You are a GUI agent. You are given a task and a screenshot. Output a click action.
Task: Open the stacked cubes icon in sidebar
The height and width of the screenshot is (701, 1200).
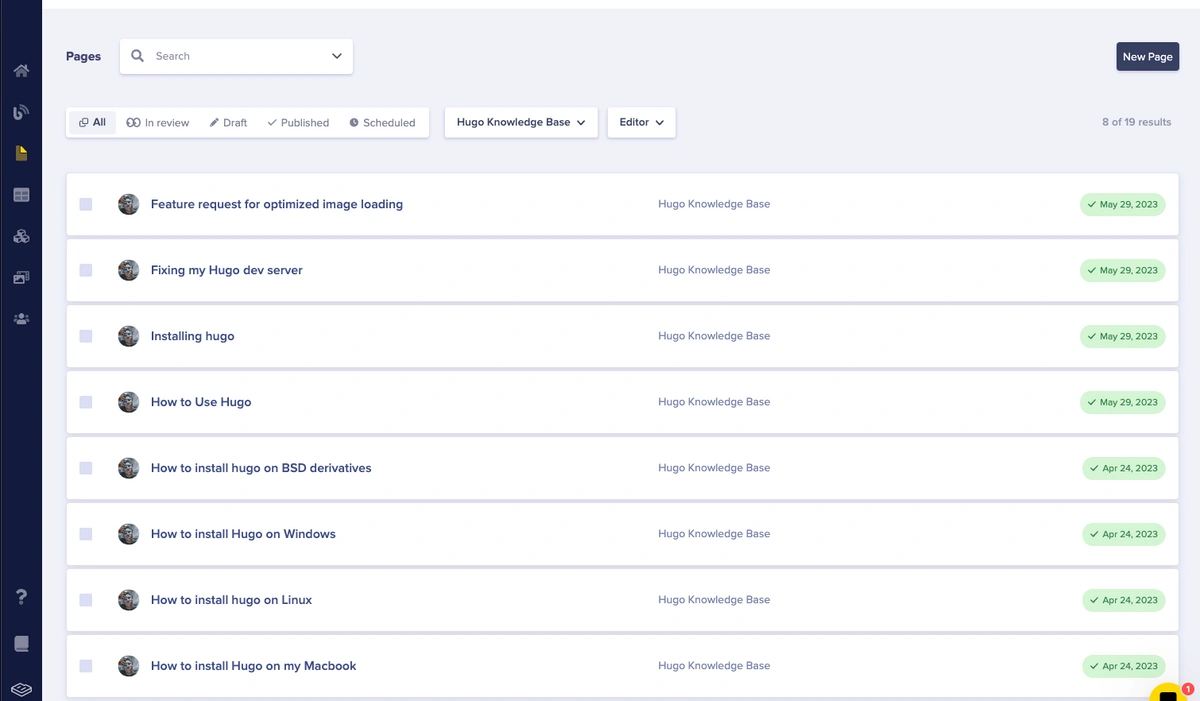click(x=21, y=236)
